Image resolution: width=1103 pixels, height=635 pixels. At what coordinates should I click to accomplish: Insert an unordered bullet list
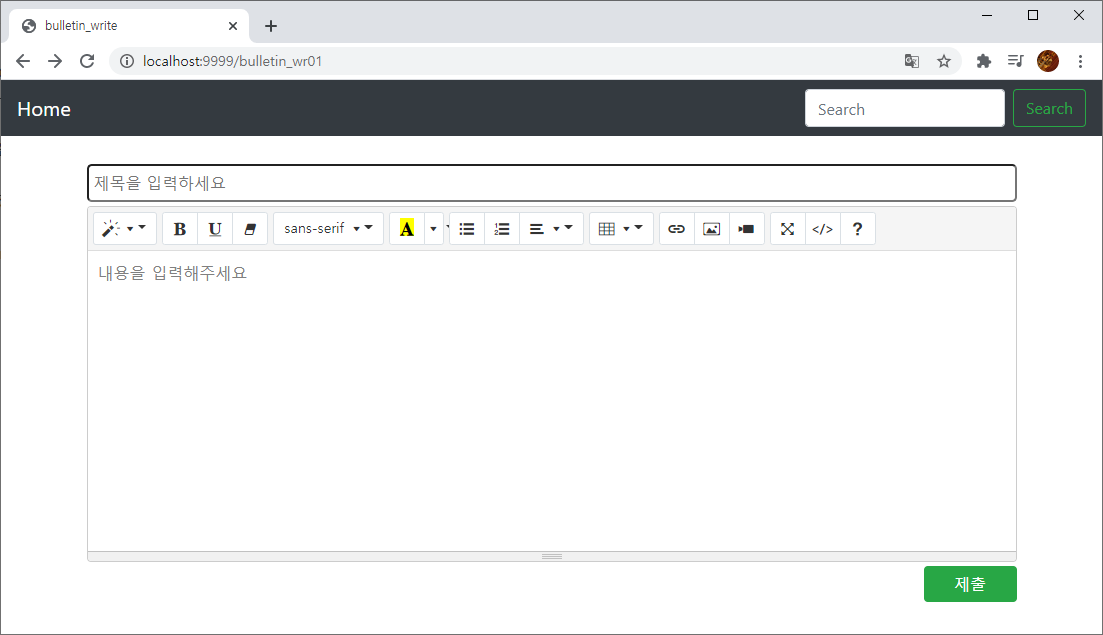point(467,229)
